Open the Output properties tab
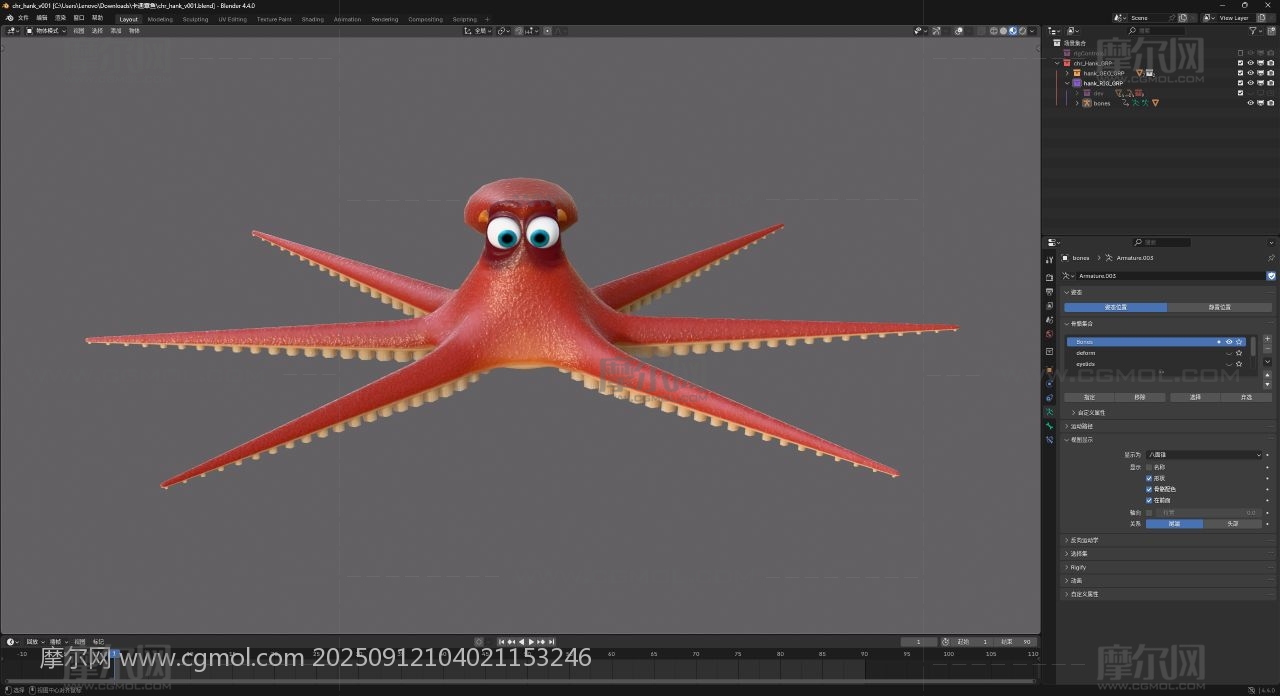This screenshot has width=1280, height=696. (x=1049, y=292)
